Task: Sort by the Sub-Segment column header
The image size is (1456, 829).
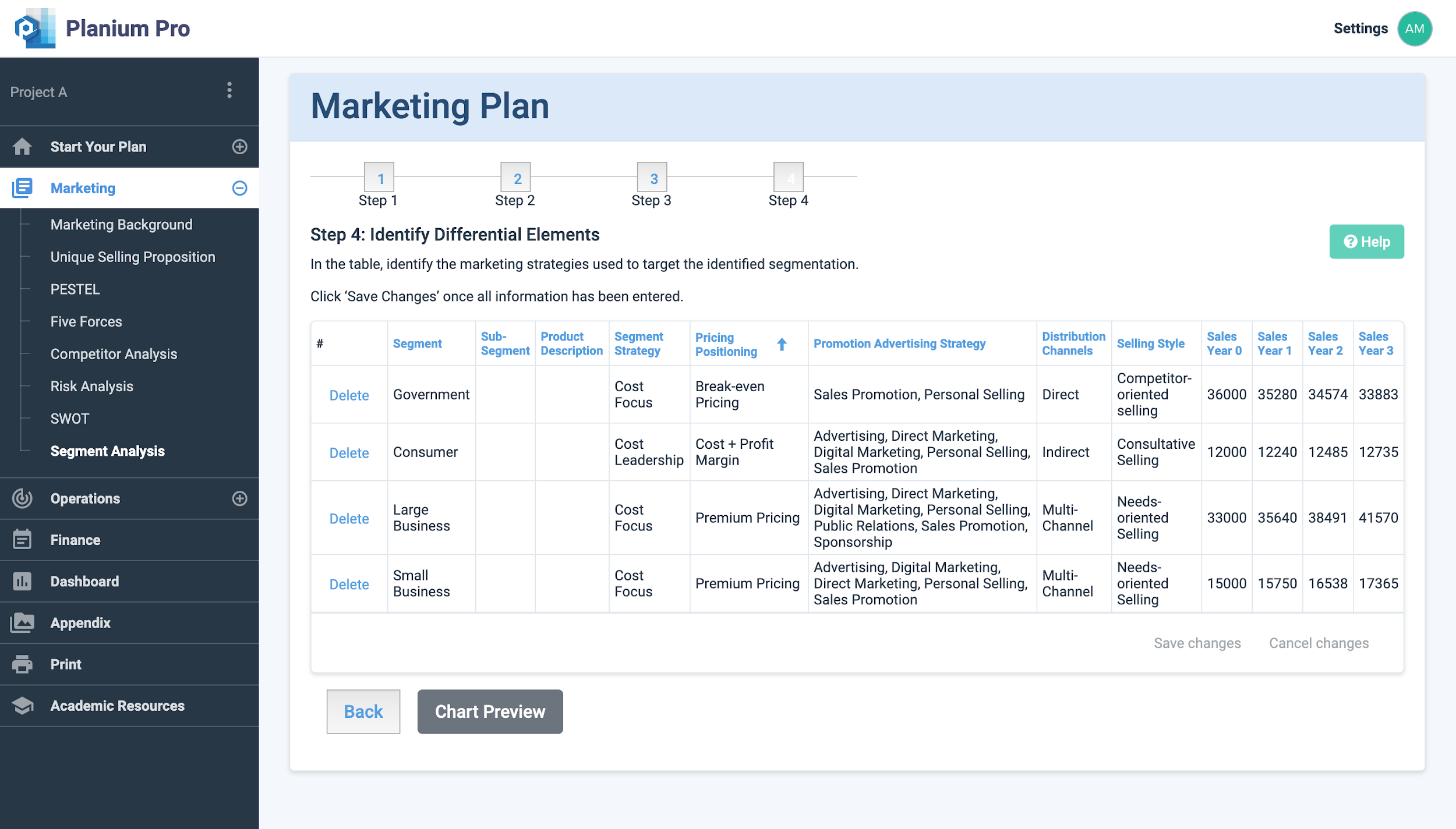Action: (505, 343)
